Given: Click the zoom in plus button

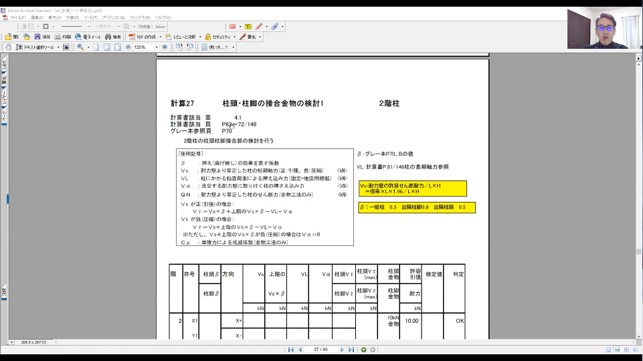Looking at the screenshot, I should coord(165,47).
